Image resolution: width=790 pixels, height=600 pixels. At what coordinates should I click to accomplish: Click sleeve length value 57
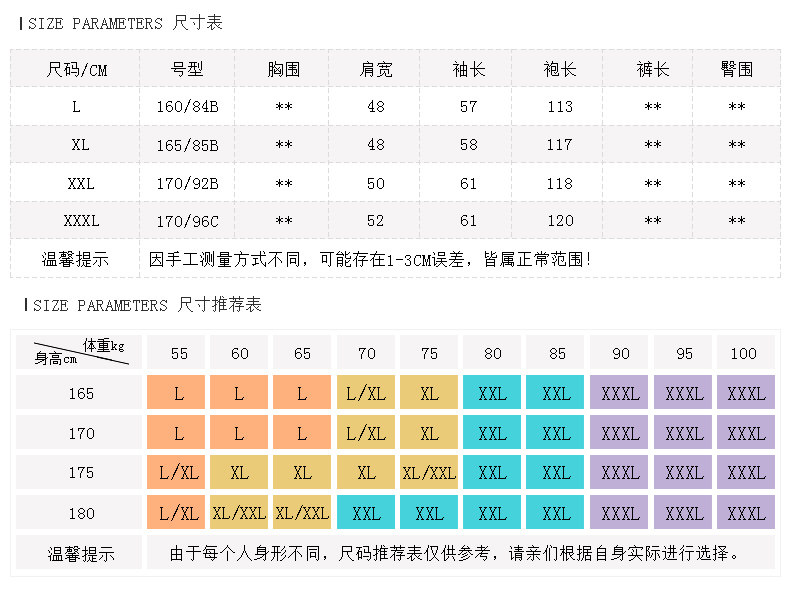click(469, 107)
